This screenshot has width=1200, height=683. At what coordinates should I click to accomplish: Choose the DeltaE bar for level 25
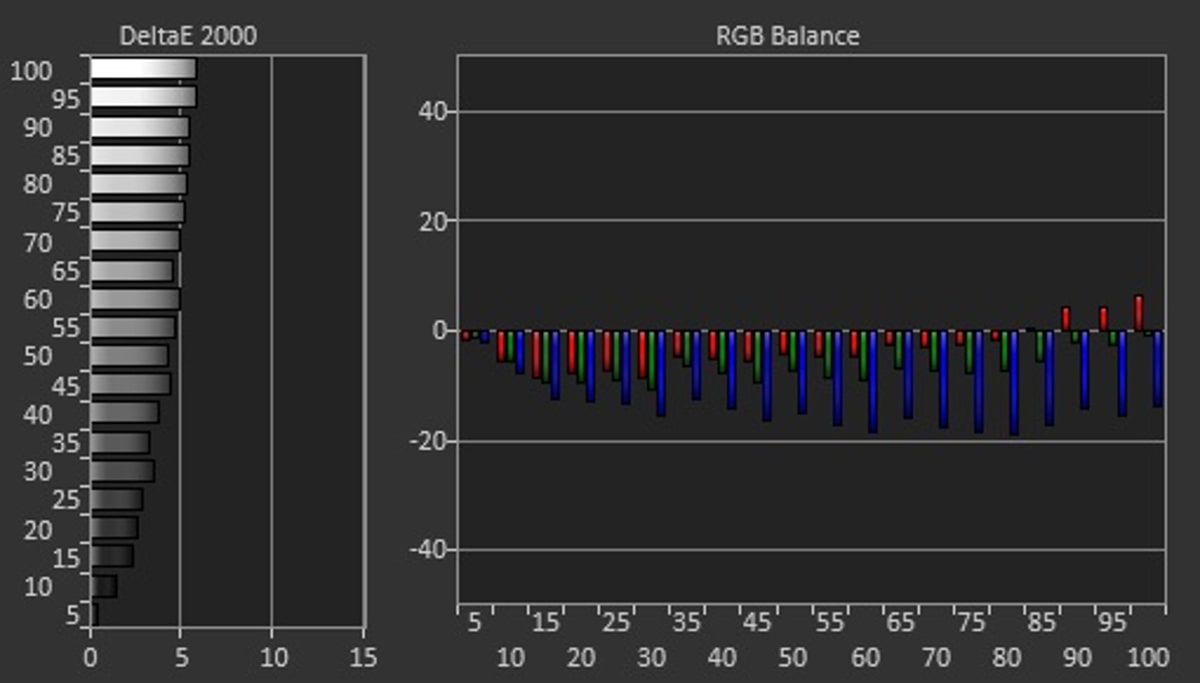tap(117, 499)
